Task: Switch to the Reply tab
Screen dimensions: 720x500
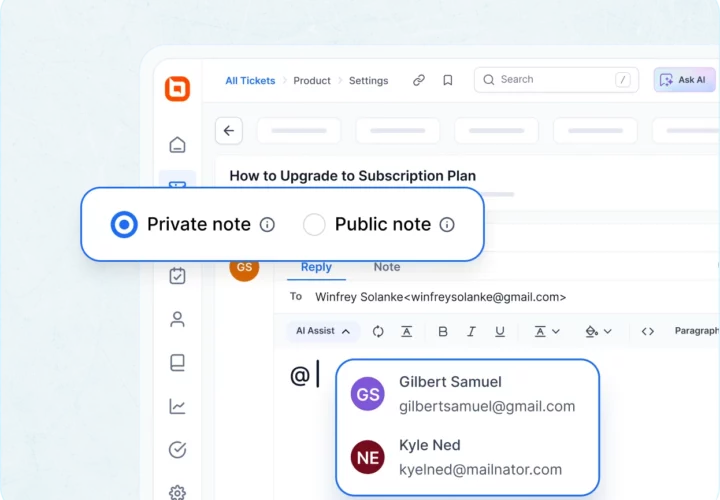Action: tap(316, 267)
